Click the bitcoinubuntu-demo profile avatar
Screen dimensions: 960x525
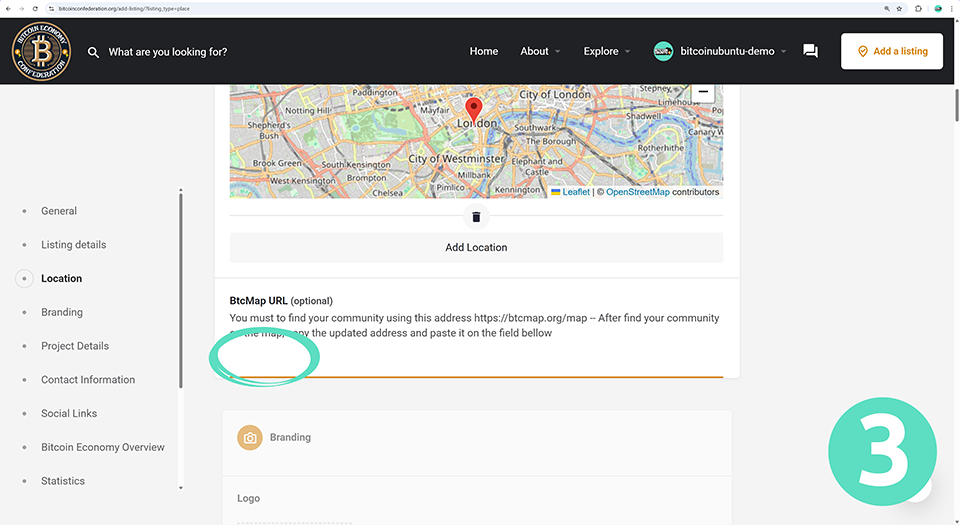663,51
